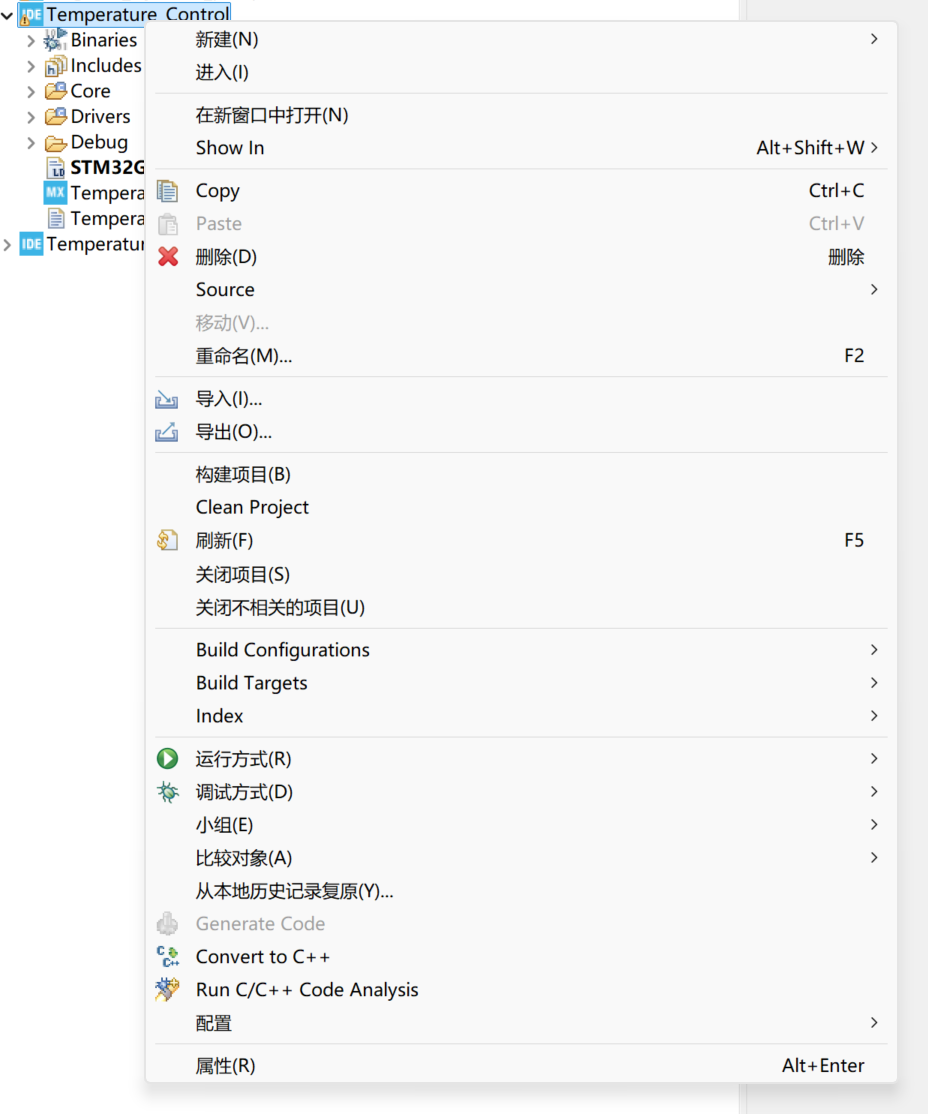Expand the Core folder
The width and height of the screenshot is (928, 1114).
tap(29, 90)
